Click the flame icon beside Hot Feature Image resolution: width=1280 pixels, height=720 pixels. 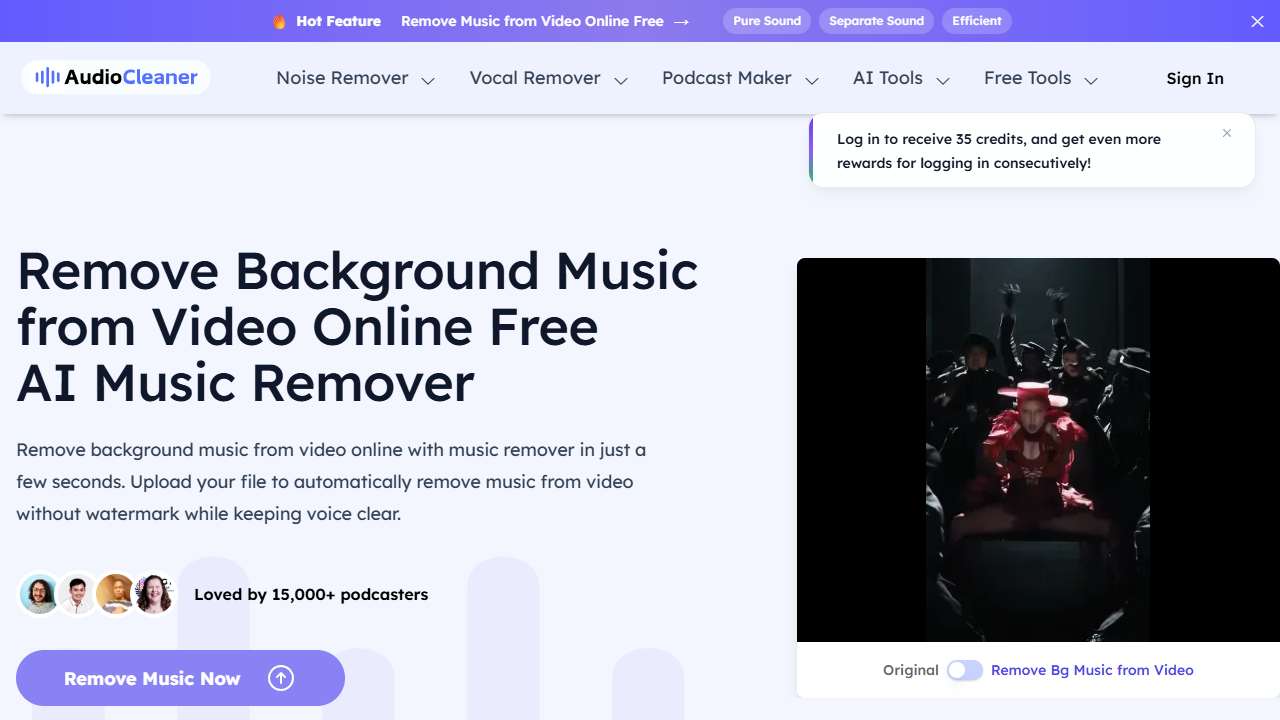pyautogui.click(x=278, y=20)
